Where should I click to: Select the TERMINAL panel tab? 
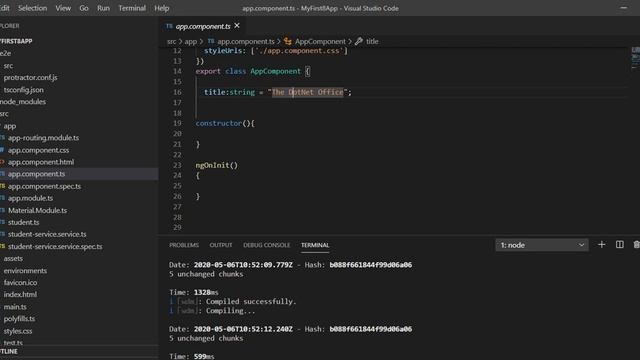tap(315, 245)
